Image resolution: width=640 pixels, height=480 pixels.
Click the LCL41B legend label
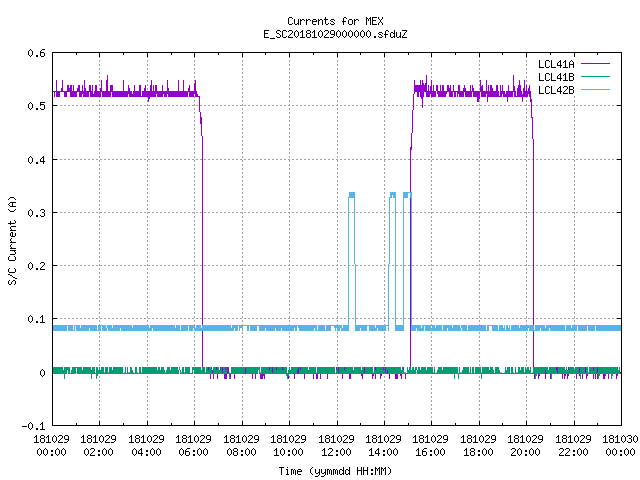[x=556, y=77]
